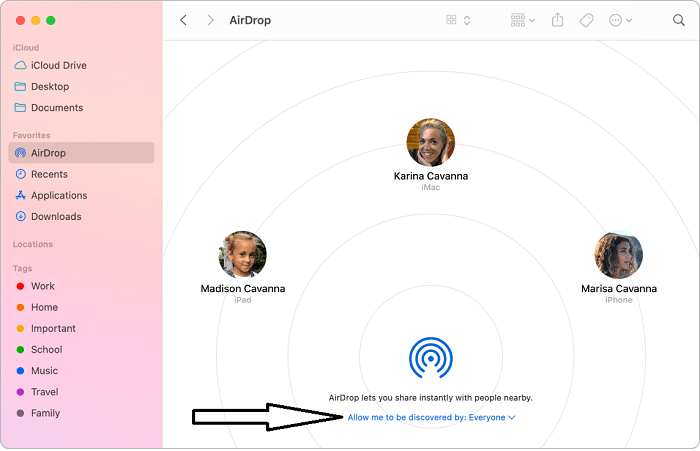Open Recents in the sidebar

pos(81,174)
